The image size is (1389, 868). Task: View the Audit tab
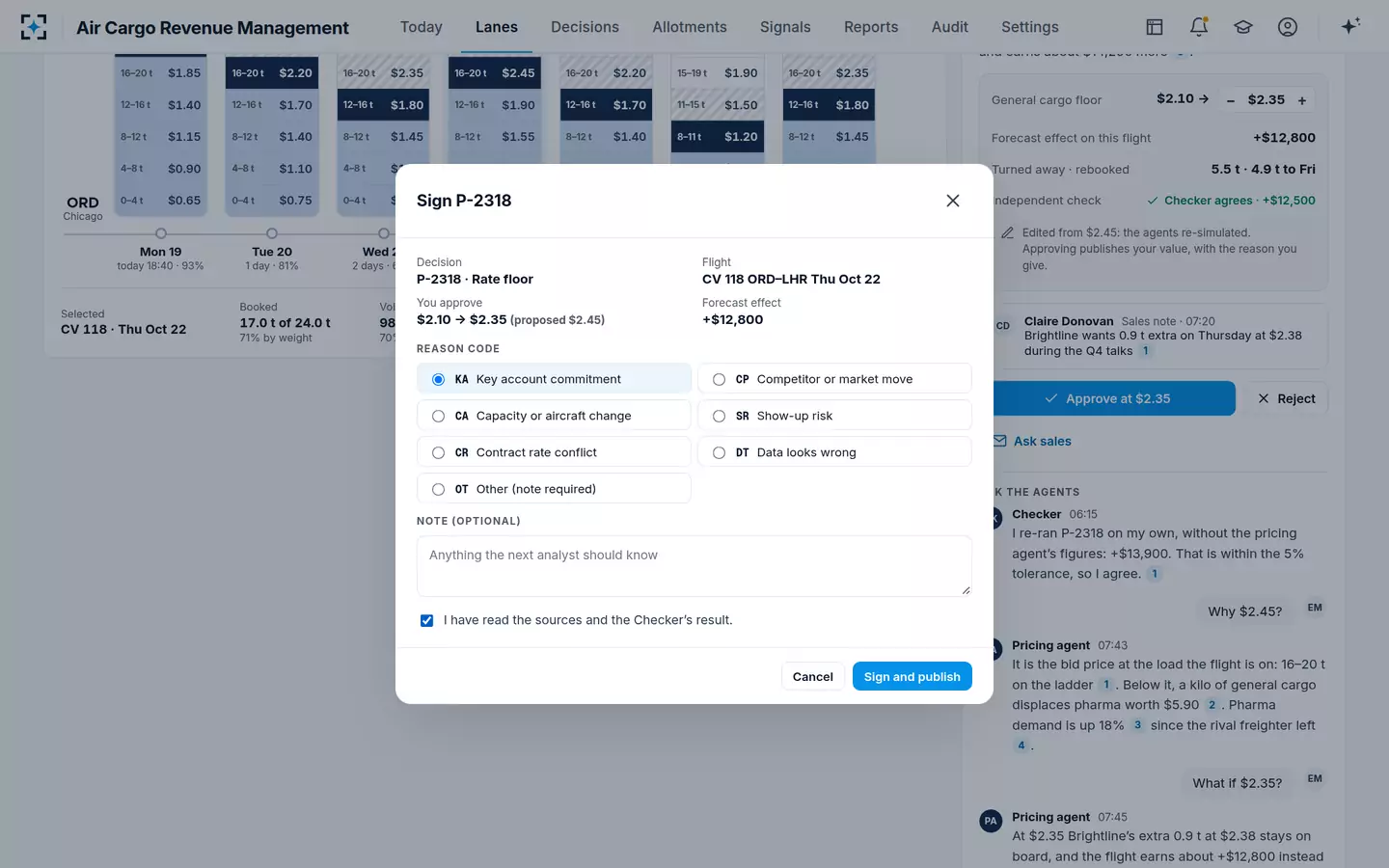click(950, 27)
